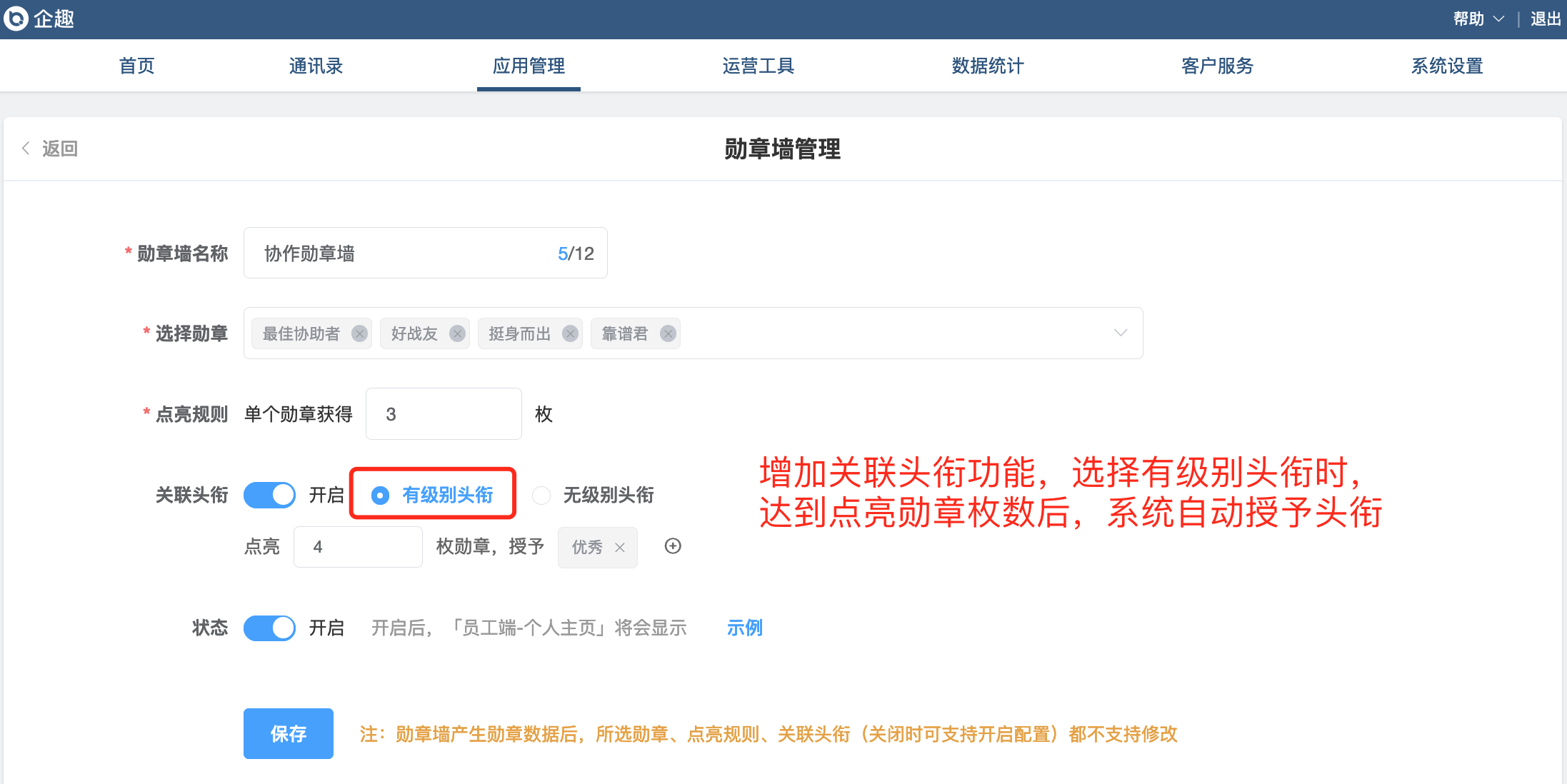Image resolution: width=1567 pixels, height=784 pixels.
Task: Remove the 挺身而出 badge tag
Action: (570, 333)
